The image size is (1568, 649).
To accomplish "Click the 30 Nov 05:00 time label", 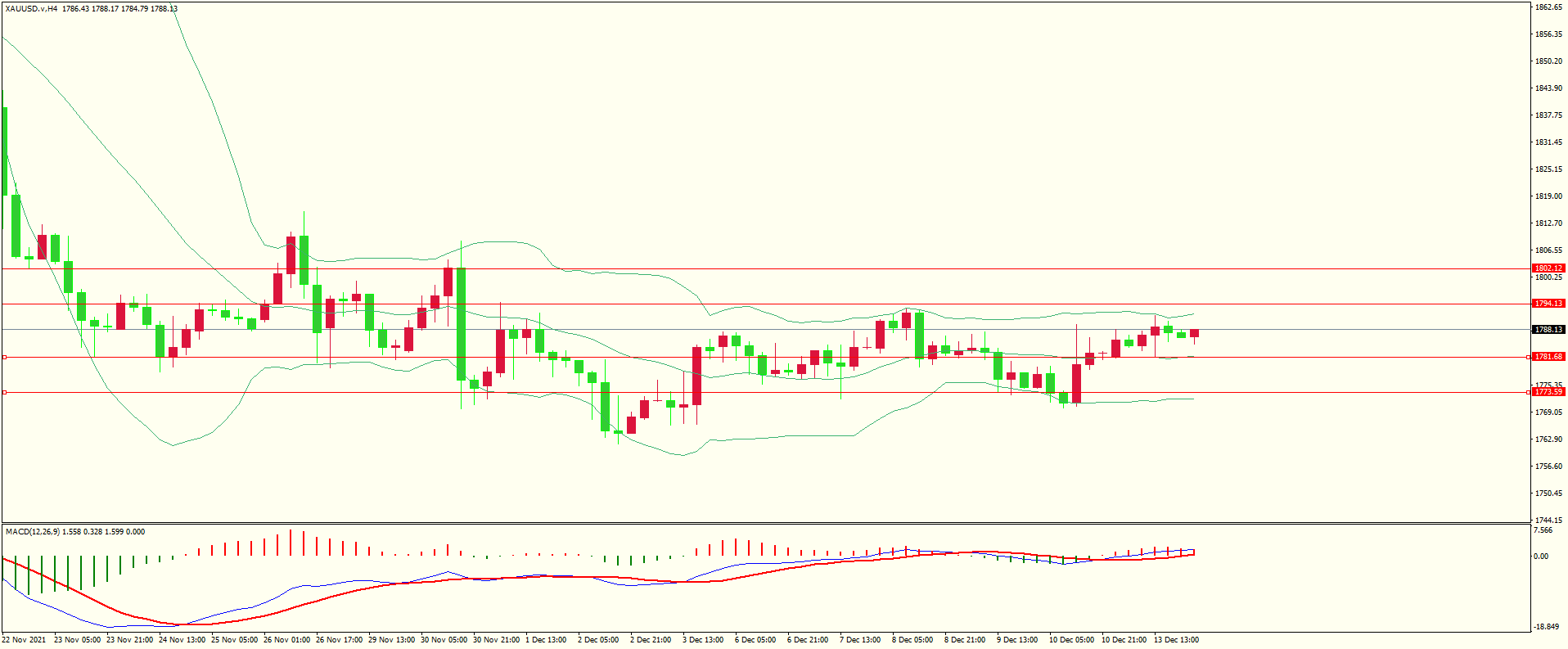I will [x=444, y=640].
